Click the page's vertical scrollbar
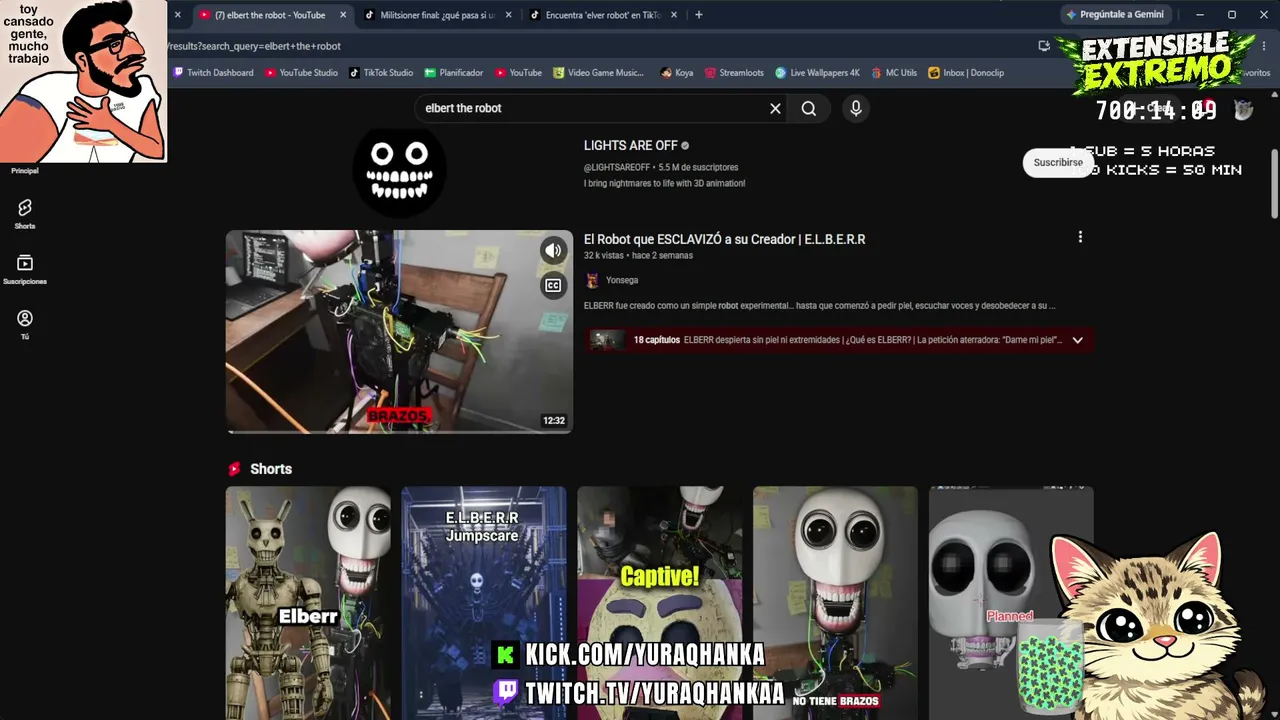 tap(1274, 183)
